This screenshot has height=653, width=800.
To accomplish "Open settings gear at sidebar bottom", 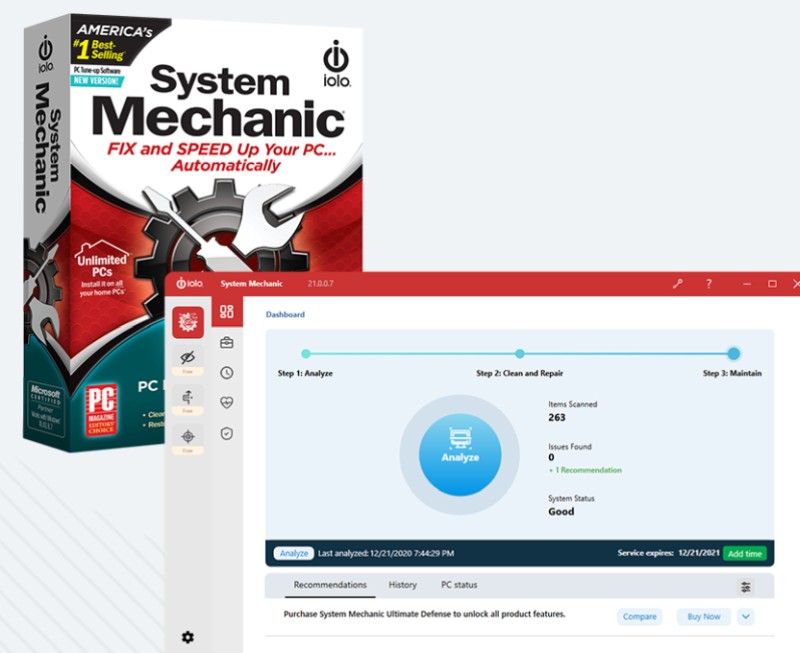I will pyautogui.click(x=188, y=637).
